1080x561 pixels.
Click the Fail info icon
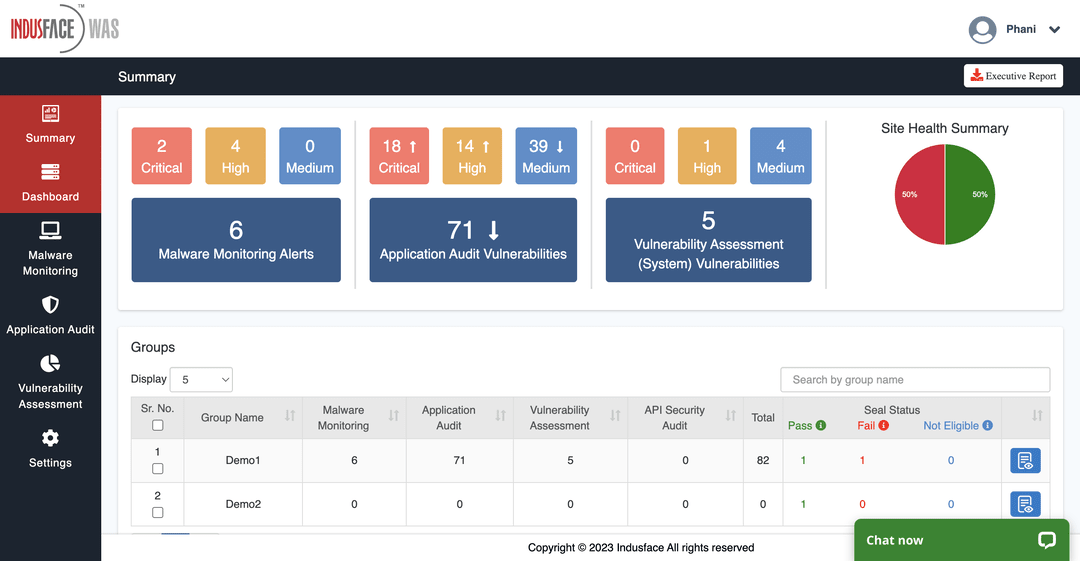click(884, 425)
